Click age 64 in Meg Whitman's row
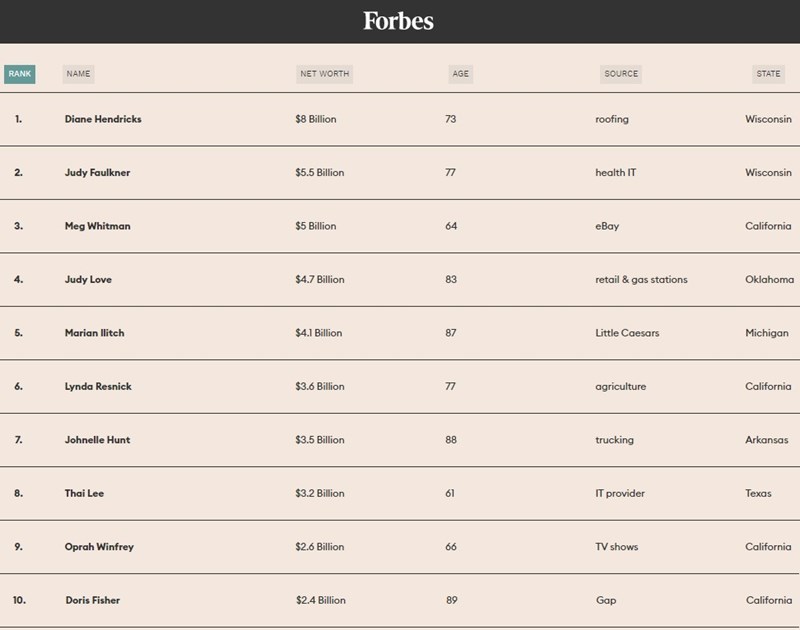Viewport: 800px width, 630px height. pyautogui.click(x=451, y=226)
